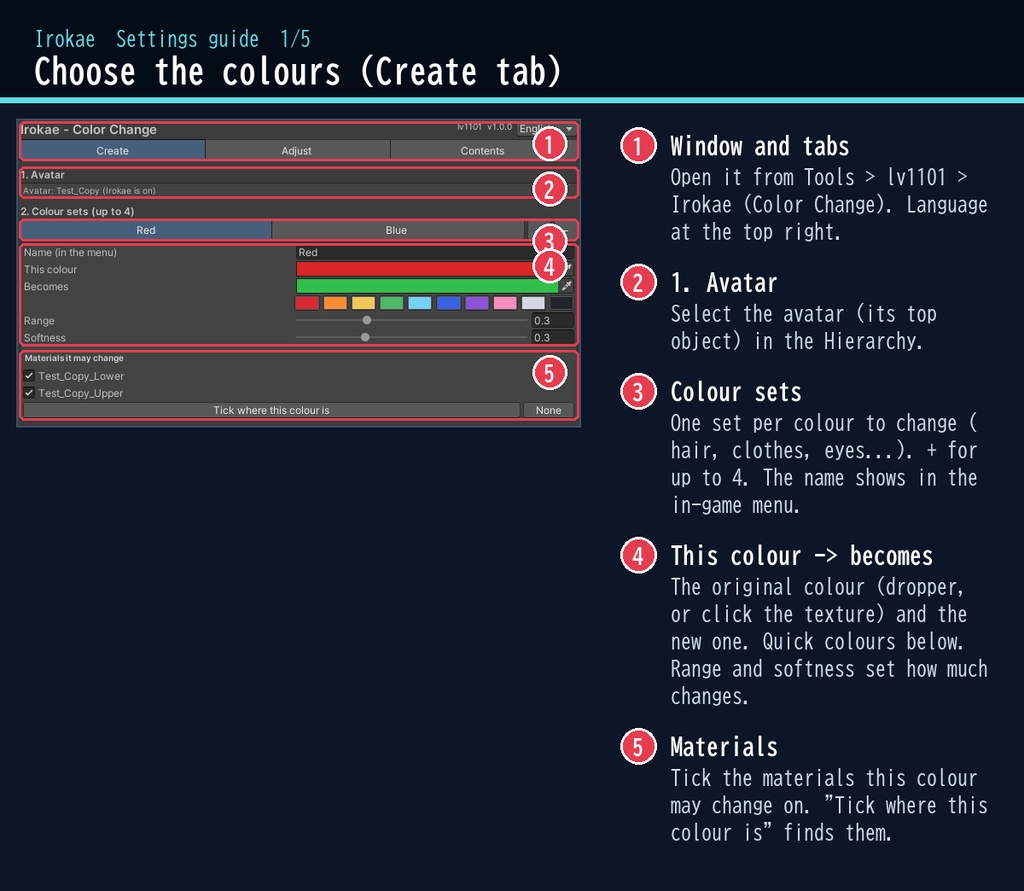Untick the Test_Copy_Lower material checkbox

pyautogui.click(x=29, y=376)
